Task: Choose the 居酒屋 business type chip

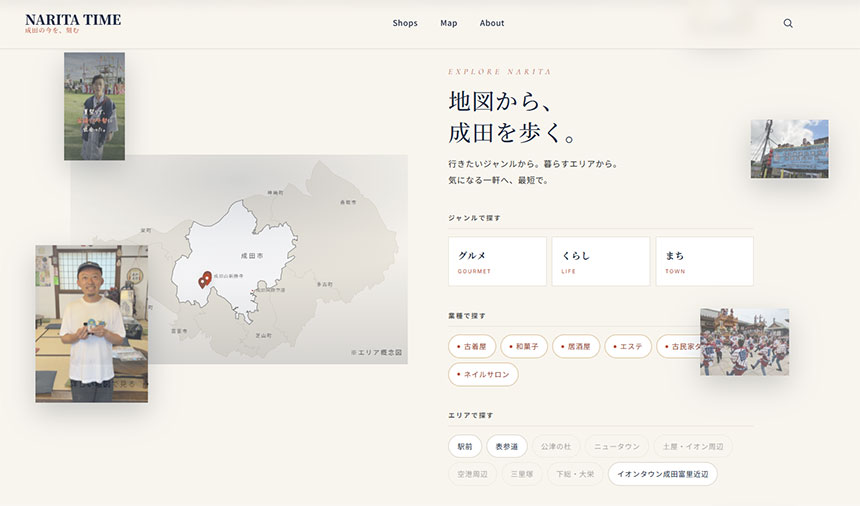Action: click(x=576, y=346)
